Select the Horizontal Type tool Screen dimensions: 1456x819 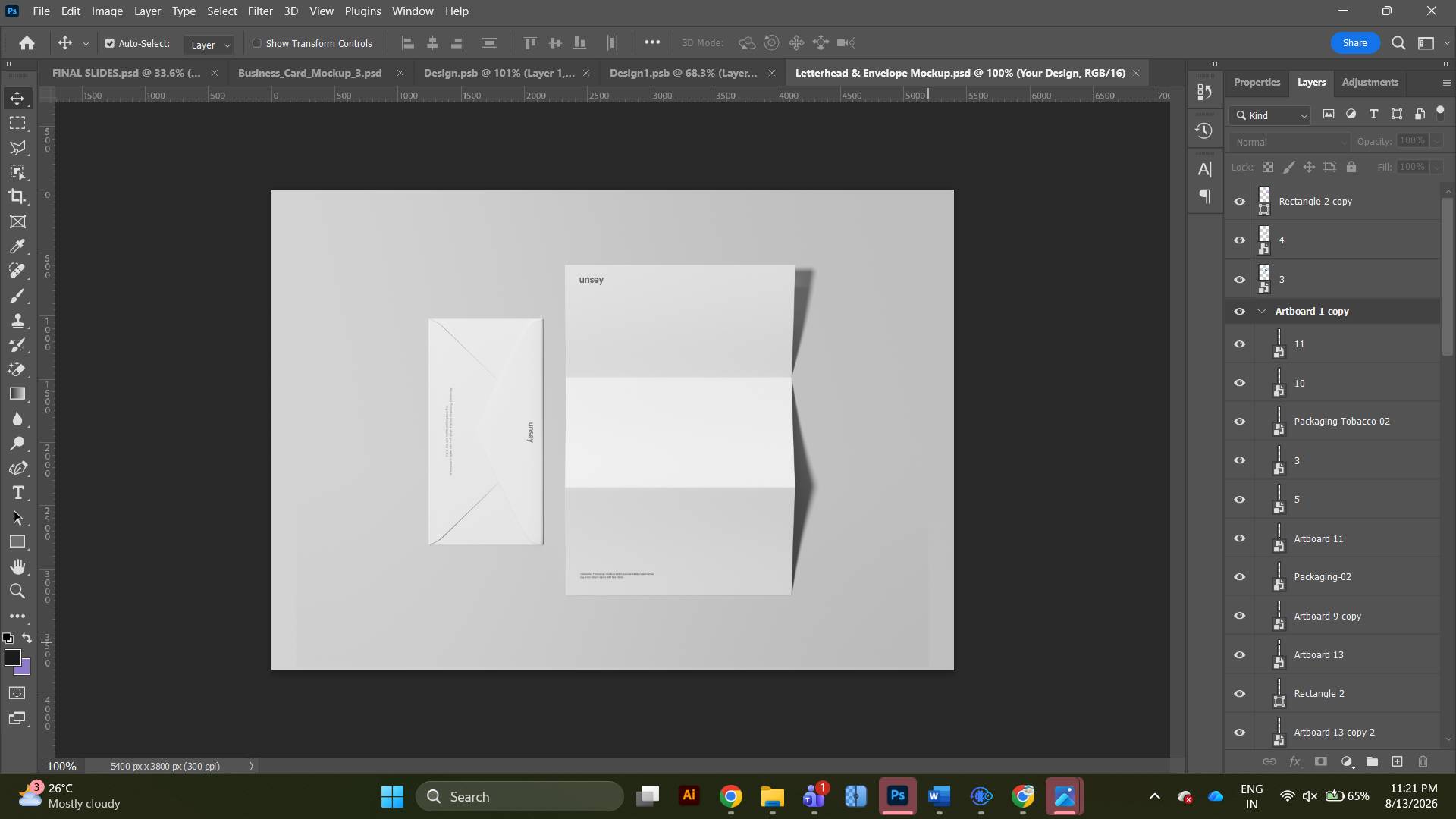[17, 493]
